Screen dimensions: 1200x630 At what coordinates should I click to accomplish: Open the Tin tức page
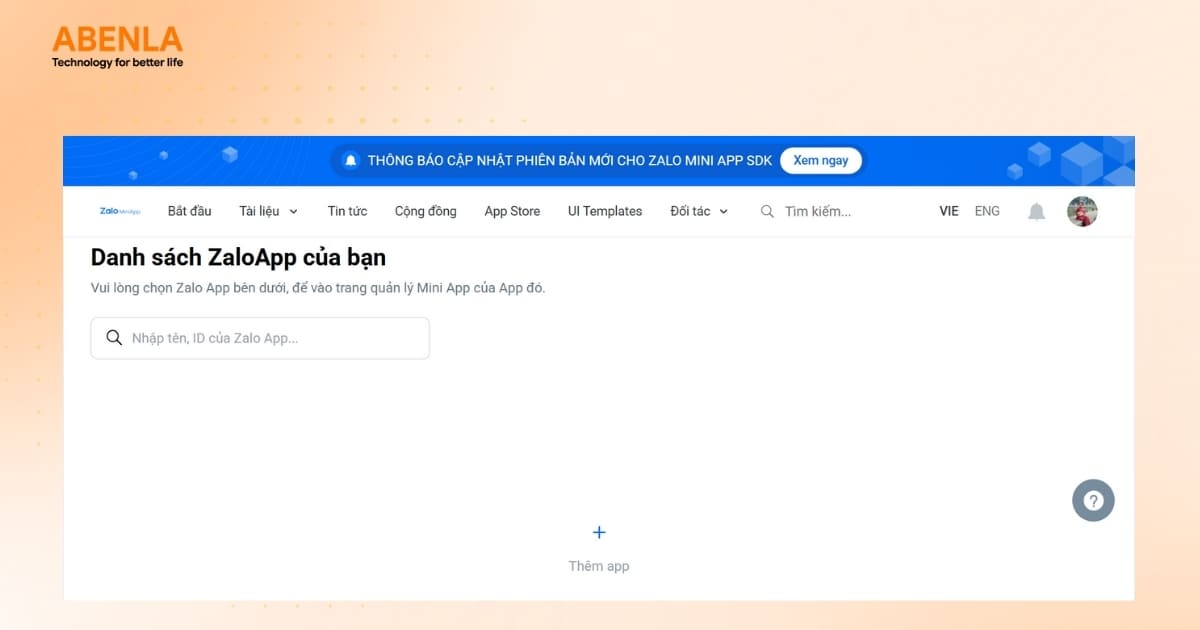[x=347, y=211]
